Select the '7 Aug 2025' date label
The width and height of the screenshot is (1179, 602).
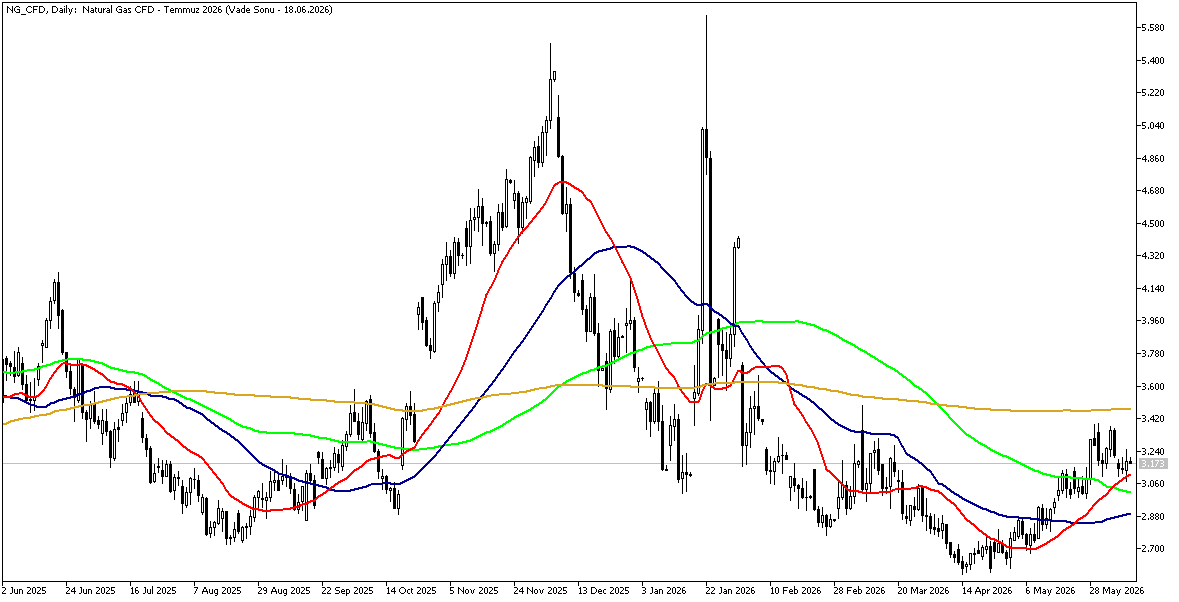click(217, 591)
